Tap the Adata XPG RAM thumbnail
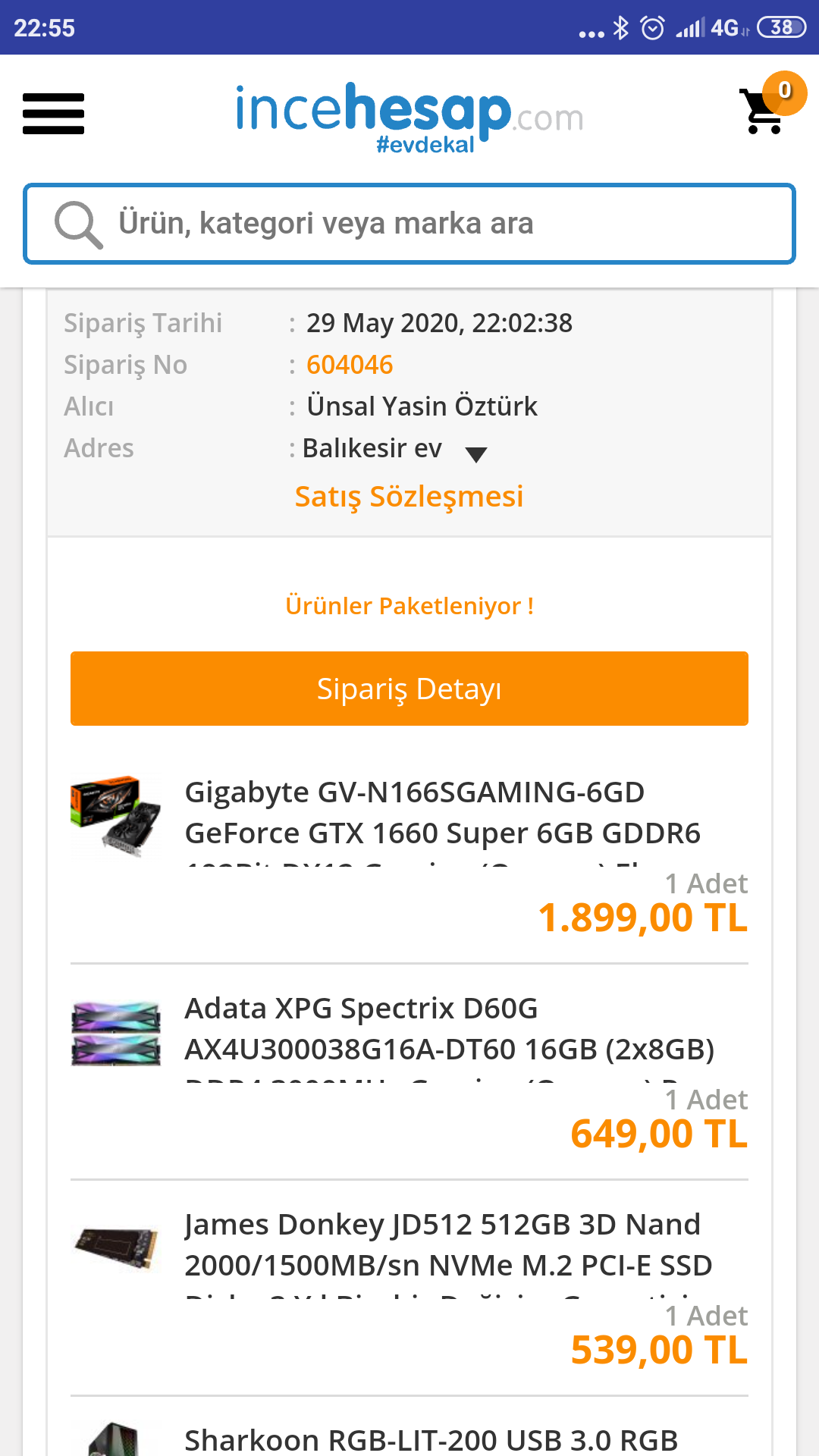Screen dimensions: 819x1456 point(115,1033)
